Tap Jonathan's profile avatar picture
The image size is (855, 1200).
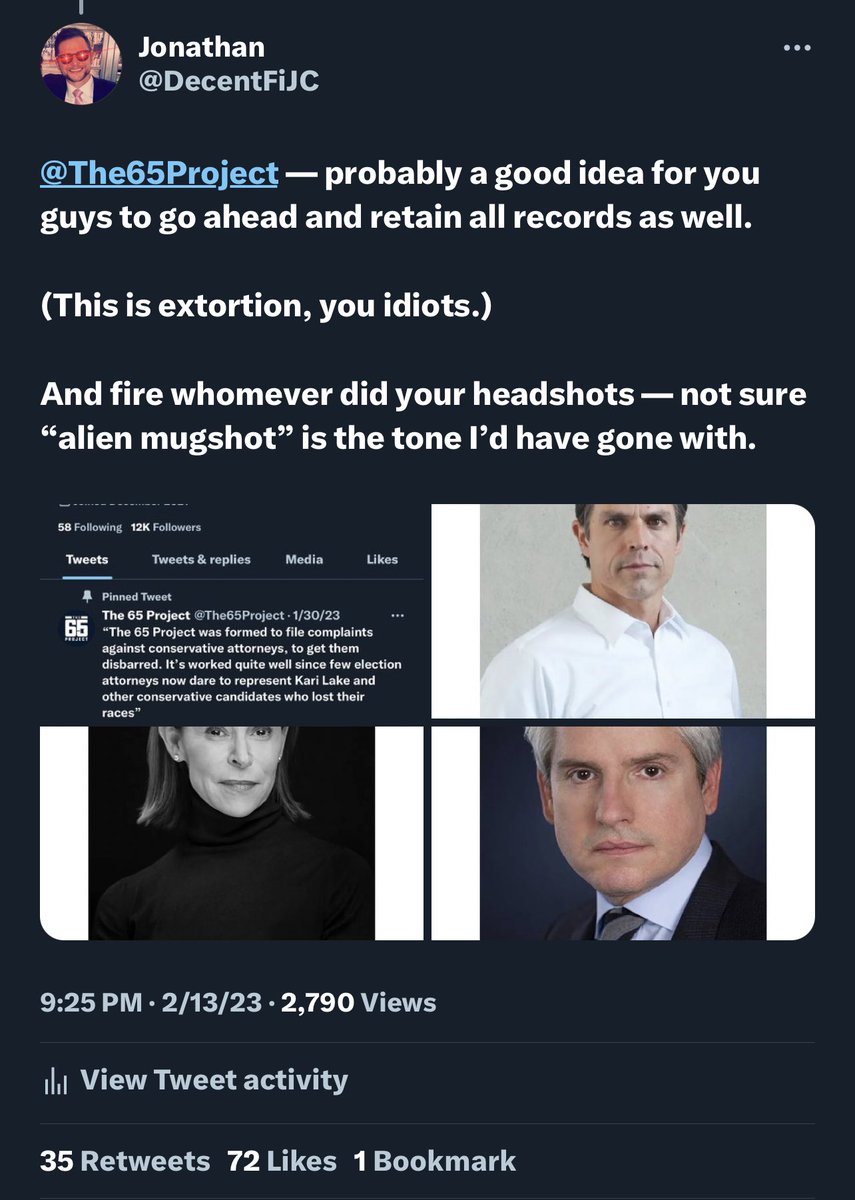[x=80, y=63]
